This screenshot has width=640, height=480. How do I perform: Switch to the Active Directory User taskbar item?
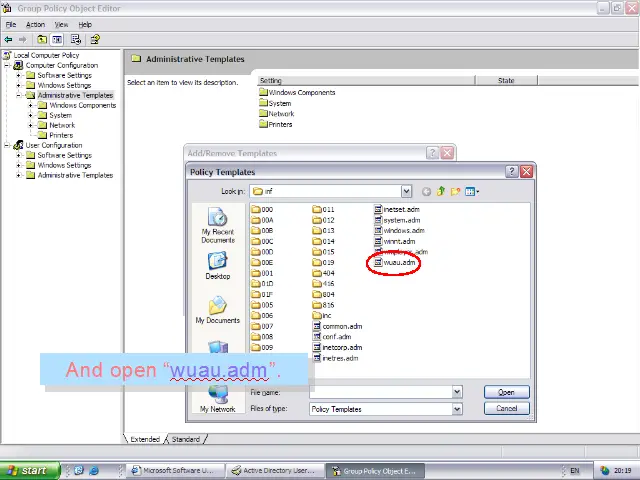pos(275,471)
